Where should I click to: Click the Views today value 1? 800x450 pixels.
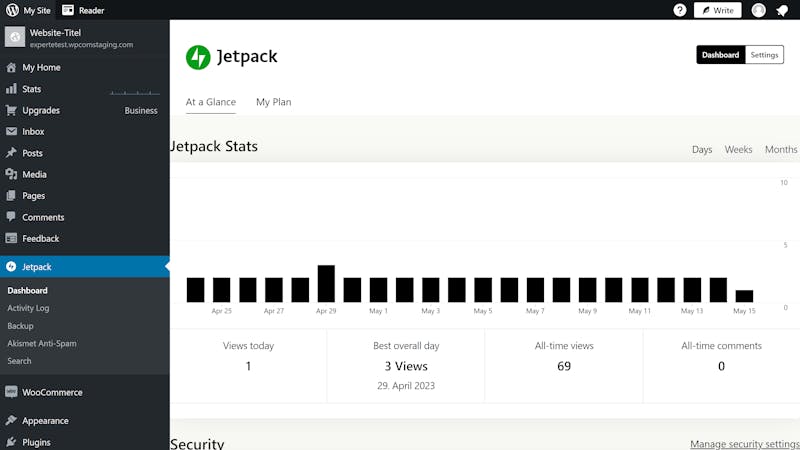click(248, 366)
